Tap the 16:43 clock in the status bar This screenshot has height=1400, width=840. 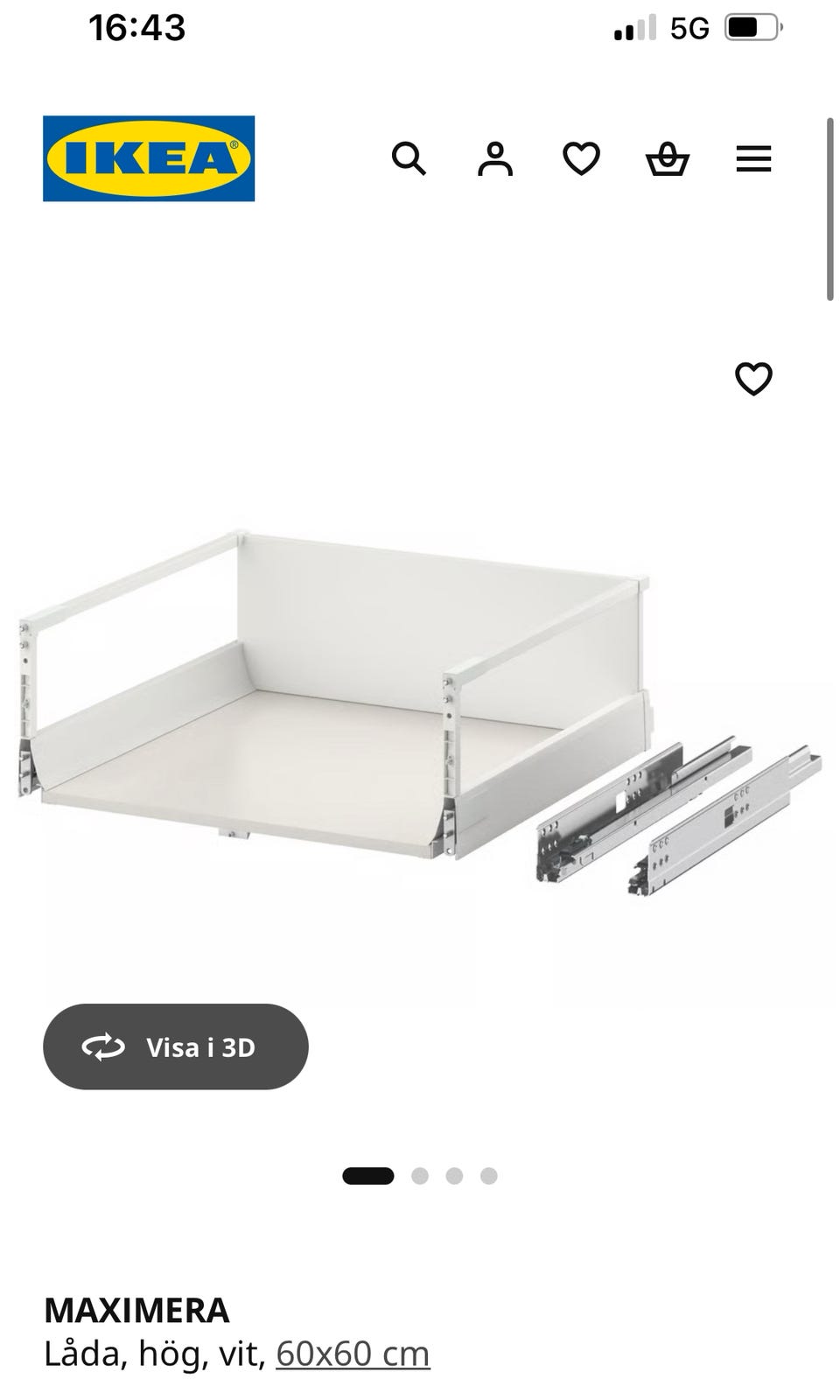(137, 28)
